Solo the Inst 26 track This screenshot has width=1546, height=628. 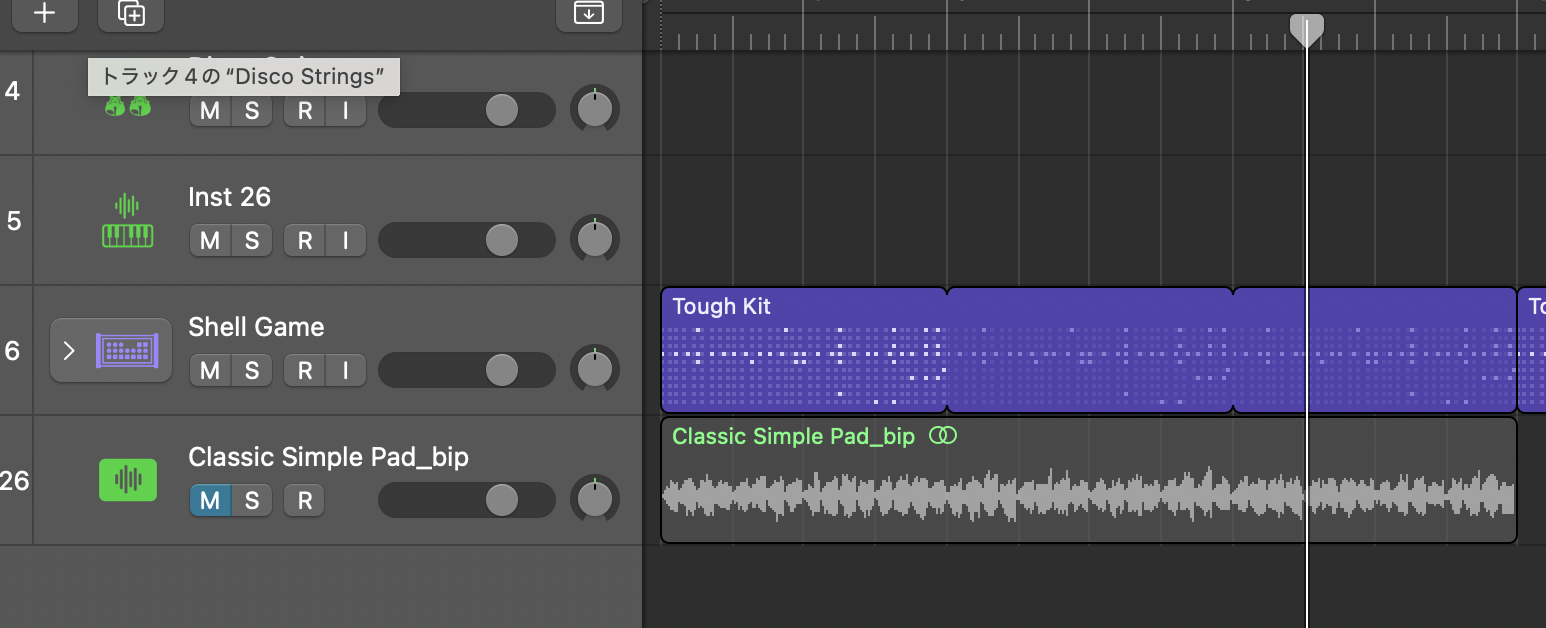click(x=252, y=240)
